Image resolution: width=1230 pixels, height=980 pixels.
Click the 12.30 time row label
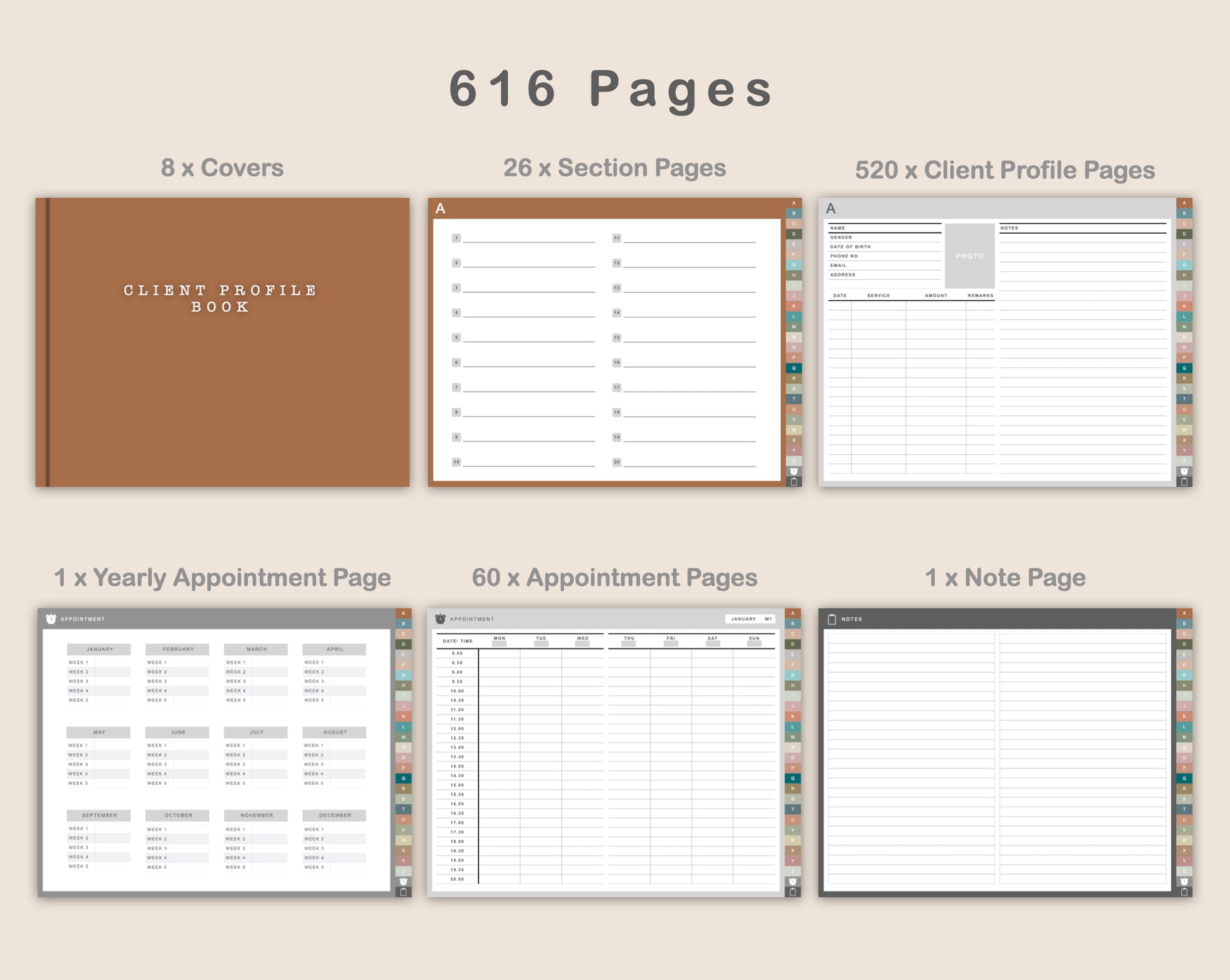(x=457, y=738)
